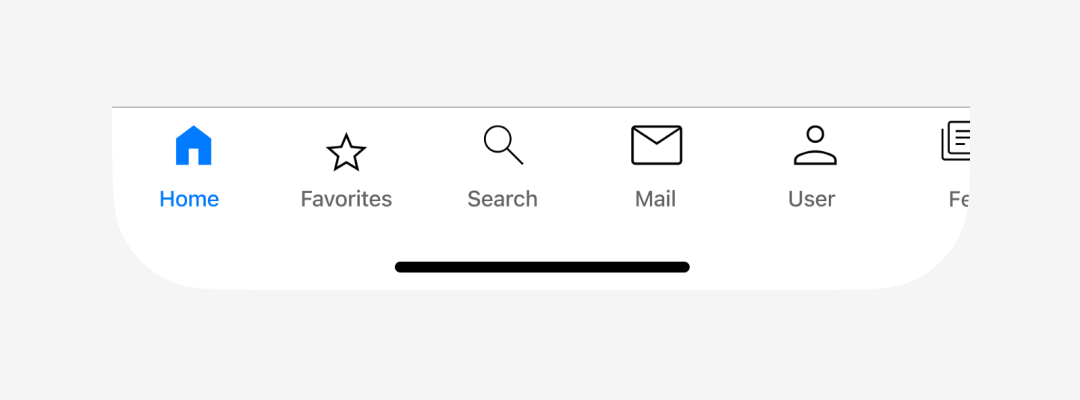The image size is (1080, 400).
Task: Go to the User person icon
Action: point(815,145)
